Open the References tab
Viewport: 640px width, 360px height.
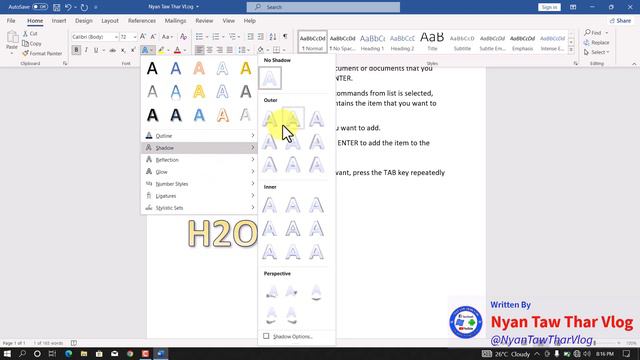pos(142,20)
